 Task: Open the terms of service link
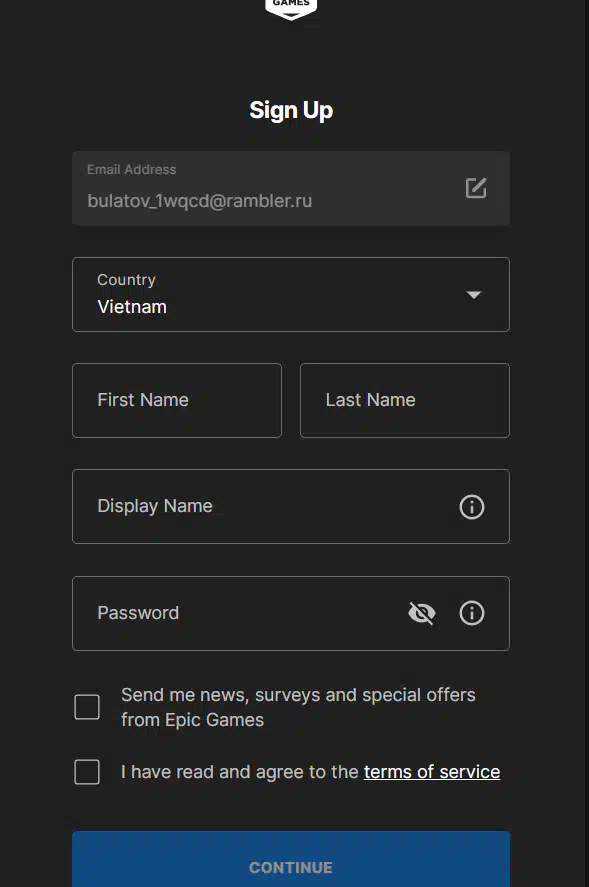click(x=432, y=772)
